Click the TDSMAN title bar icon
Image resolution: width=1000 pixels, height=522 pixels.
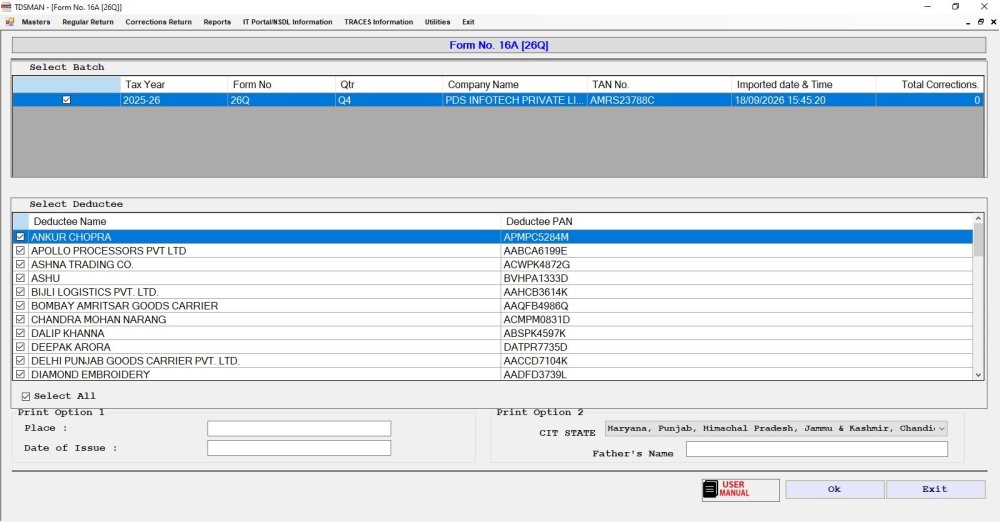[6, 6]
